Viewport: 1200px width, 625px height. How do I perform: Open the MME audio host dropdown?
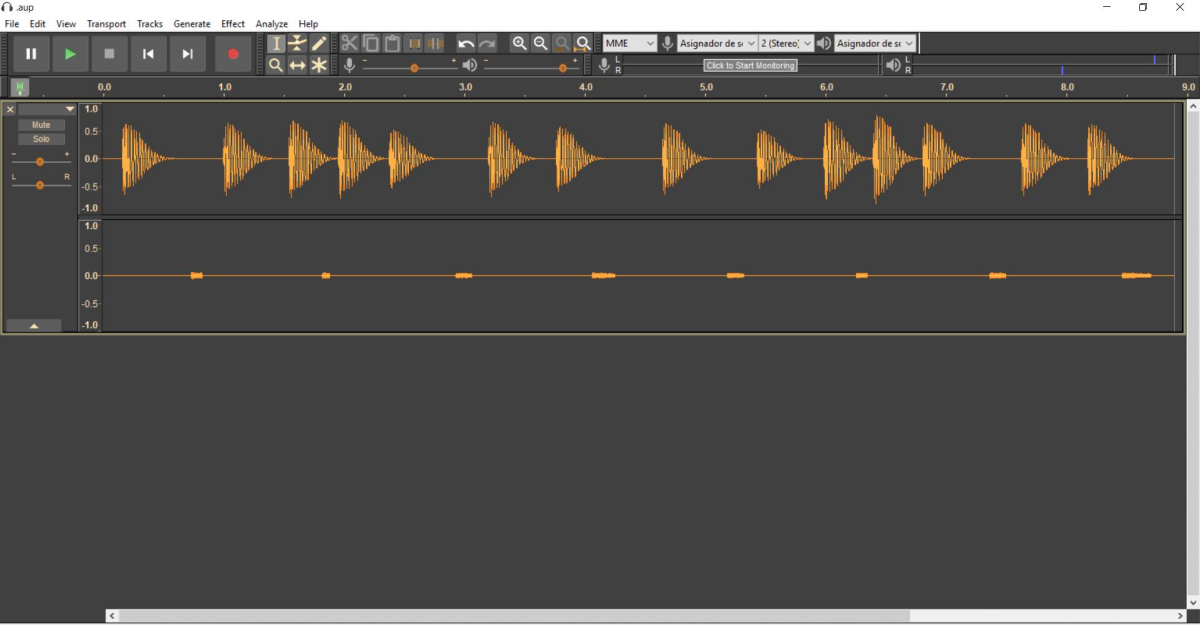click(x=630, y=43)
